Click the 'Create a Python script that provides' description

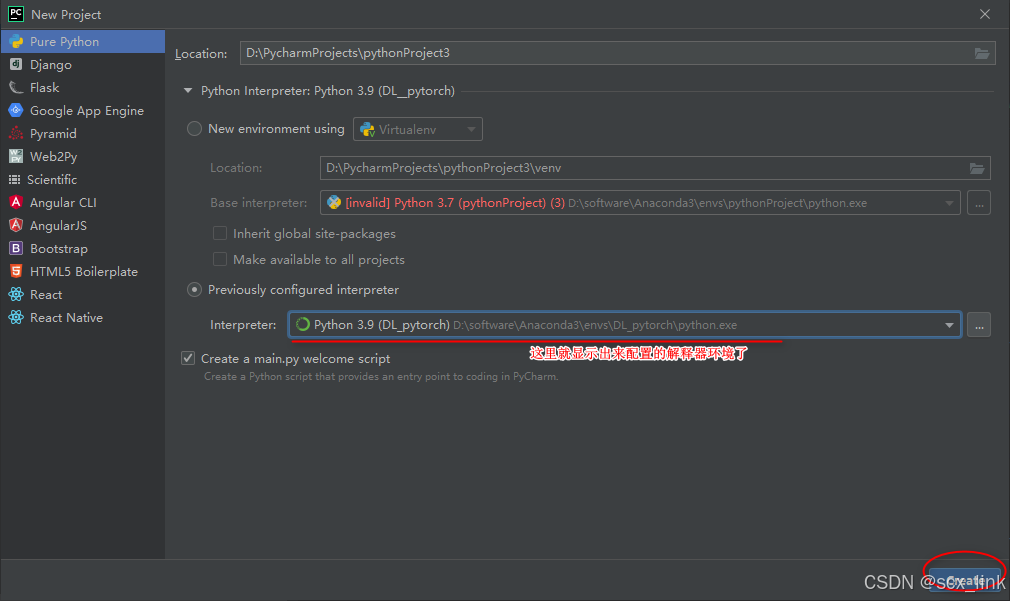(381, 377)
